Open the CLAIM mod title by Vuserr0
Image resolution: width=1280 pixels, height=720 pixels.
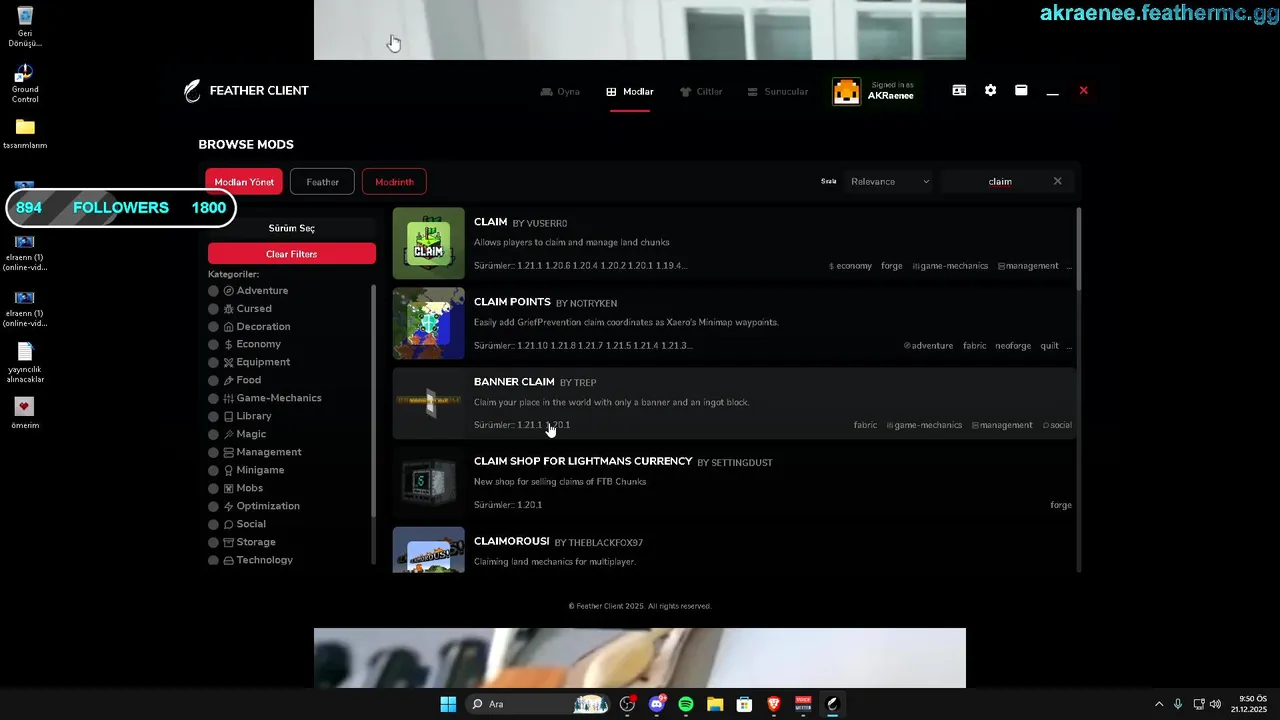click(490, 222)
